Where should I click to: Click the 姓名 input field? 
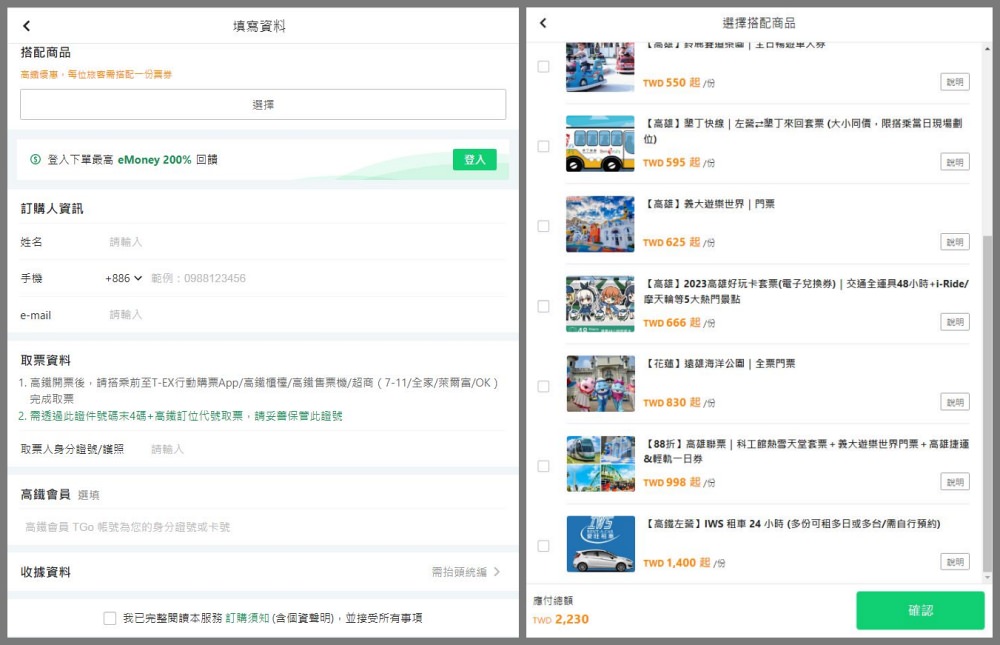point(300,242)
